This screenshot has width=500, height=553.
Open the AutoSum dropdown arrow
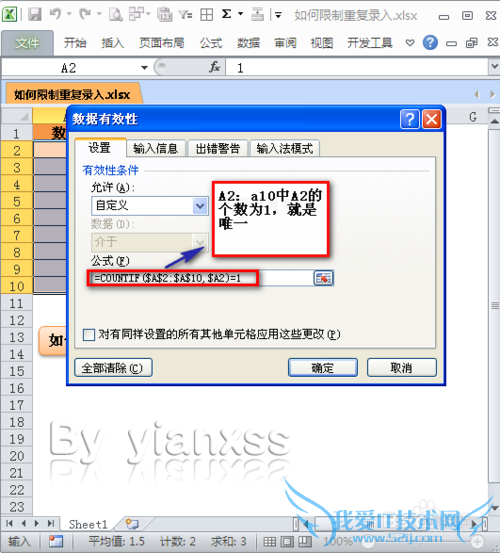(240, 14)
